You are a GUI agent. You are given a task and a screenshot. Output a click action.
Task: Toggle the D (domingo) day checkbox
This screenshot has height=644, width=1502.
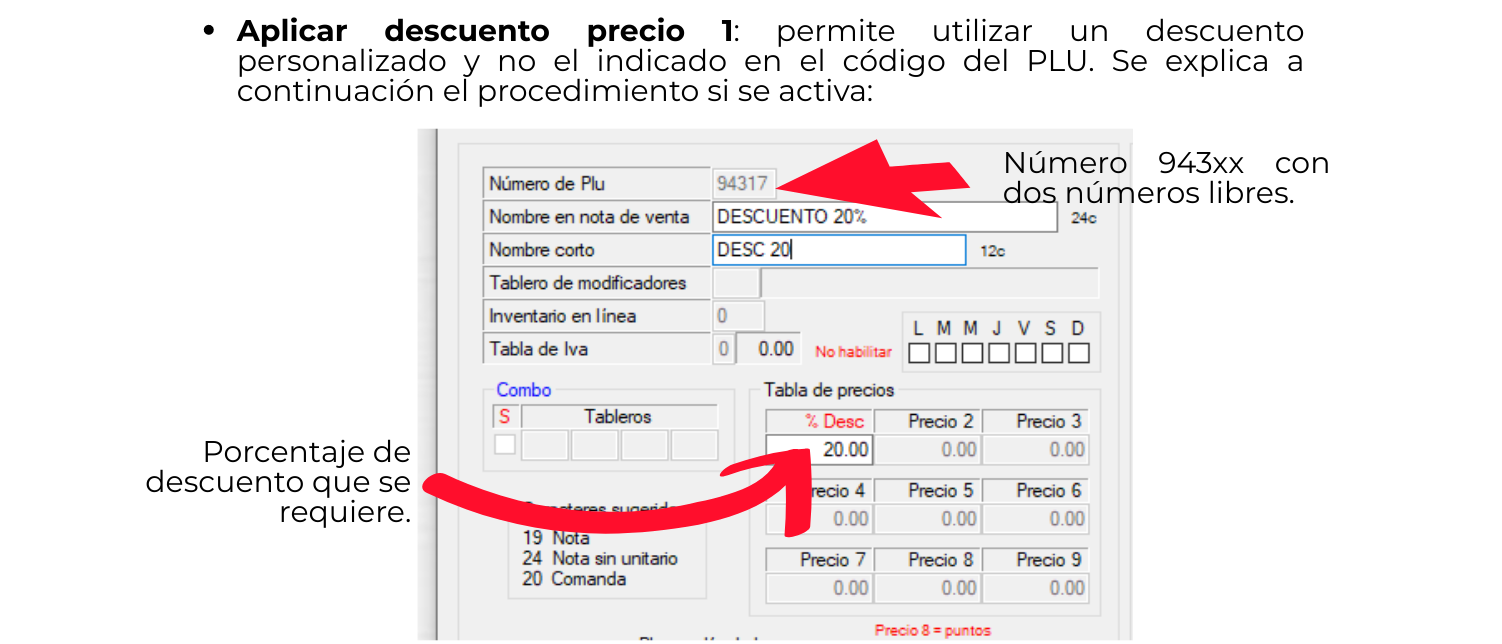tap(1079, 353)
